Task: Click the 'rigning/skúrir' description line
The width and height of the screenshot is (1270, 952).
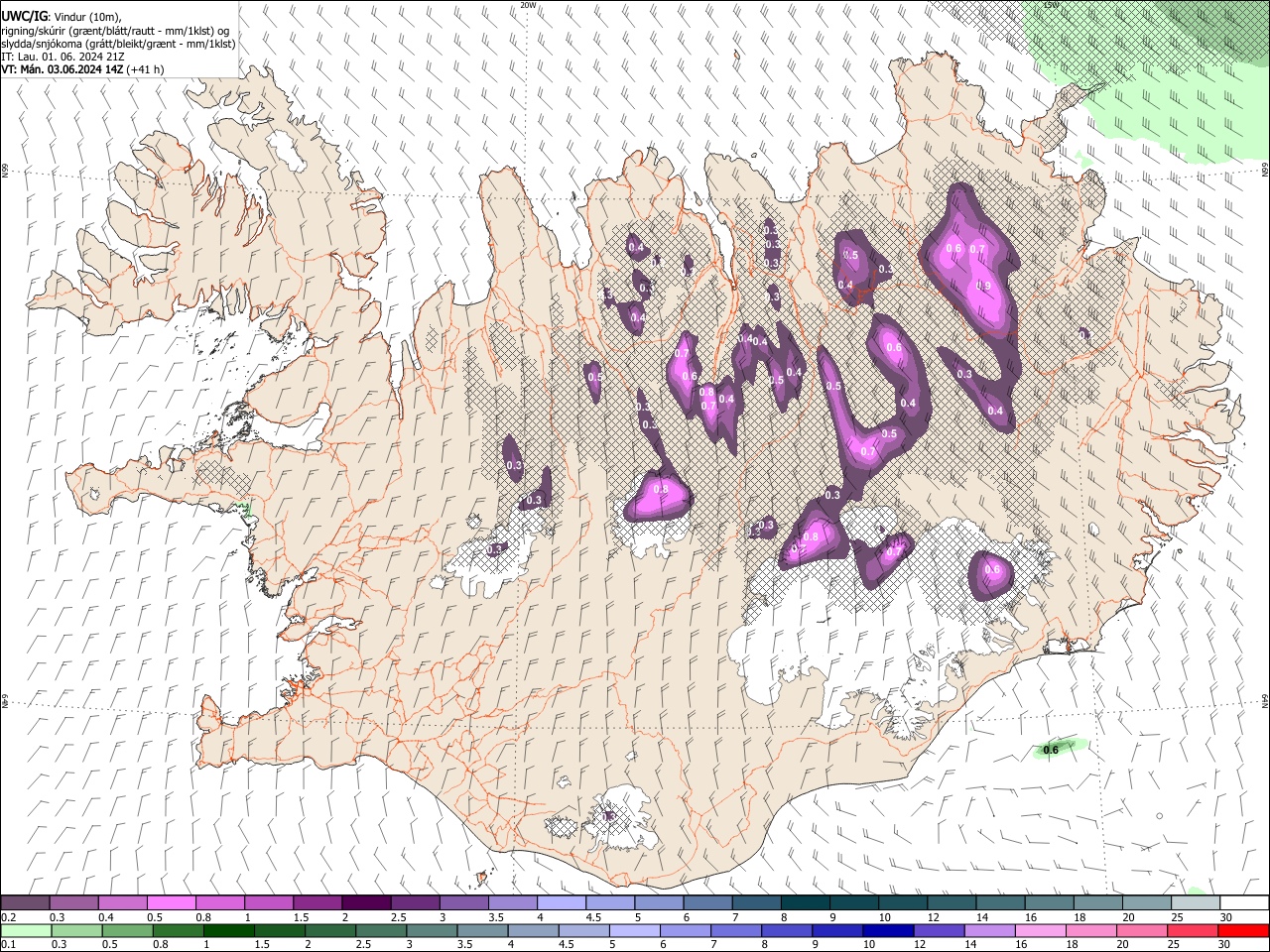Action: click(x=115, y=31)
